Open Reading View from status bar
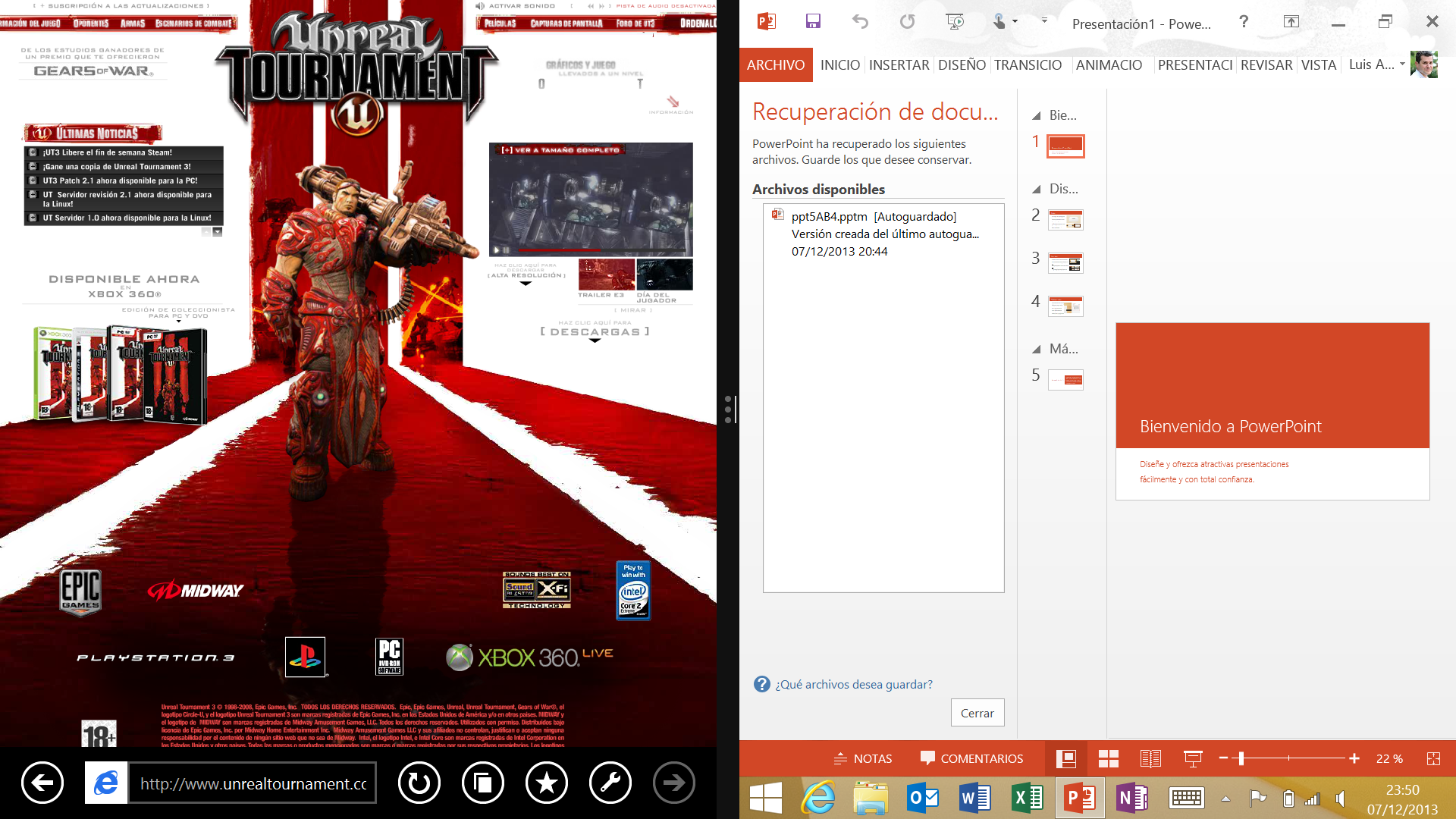 (1150, 758)
